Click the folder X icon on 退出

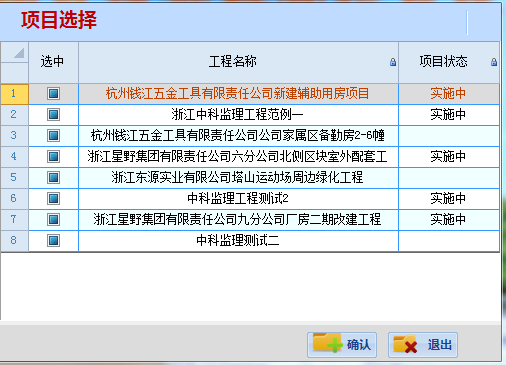405,344
